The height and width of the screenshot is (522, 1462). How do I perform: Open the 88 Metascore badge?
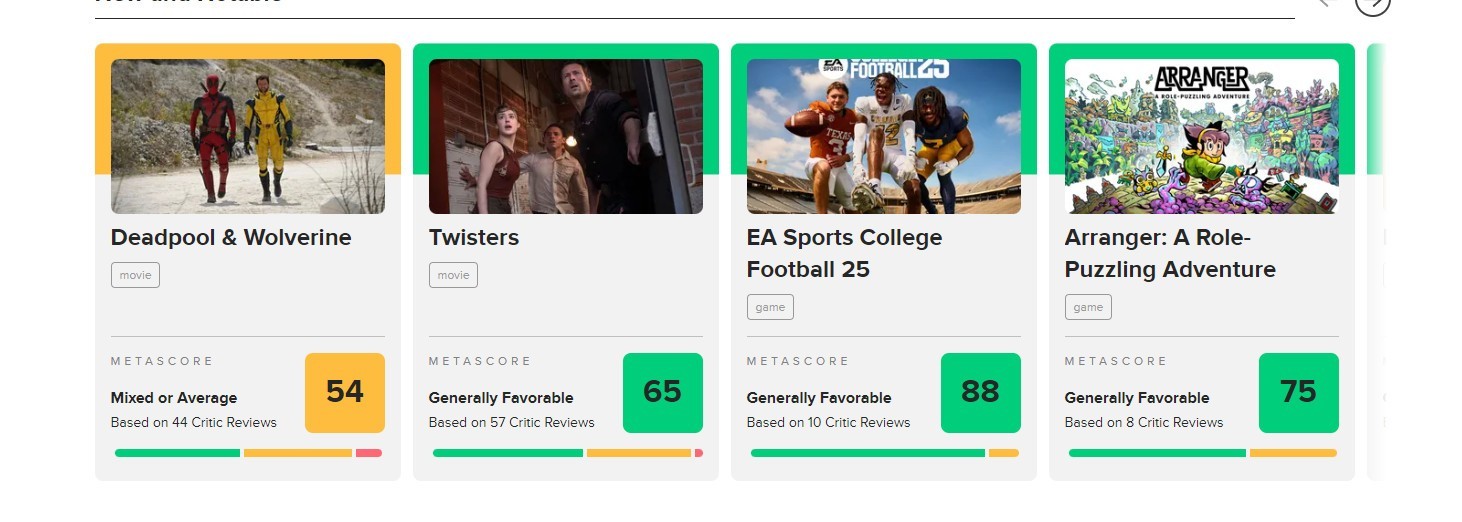[981, 392]
